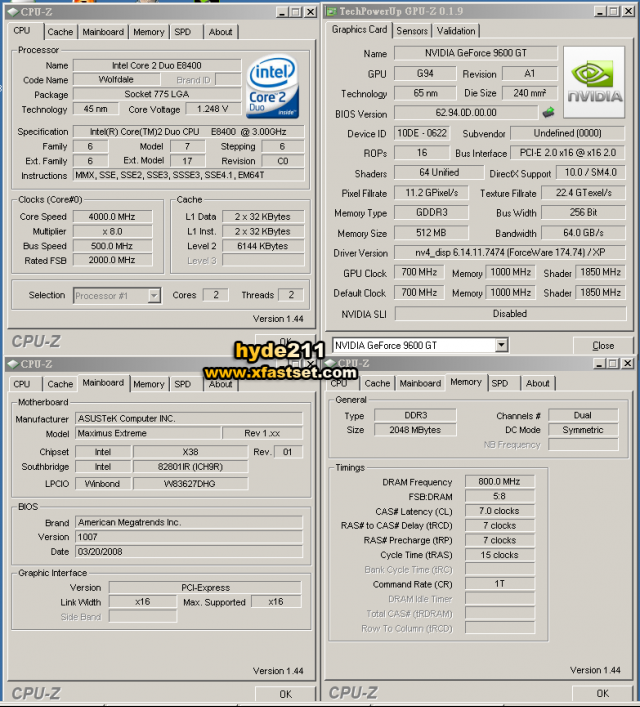The height and width of the screenshot is (707, 640).
Task: Click the Southbridge 82801IR (ICH9R) value
Action: pyautogui.click(x=190, y=467)
